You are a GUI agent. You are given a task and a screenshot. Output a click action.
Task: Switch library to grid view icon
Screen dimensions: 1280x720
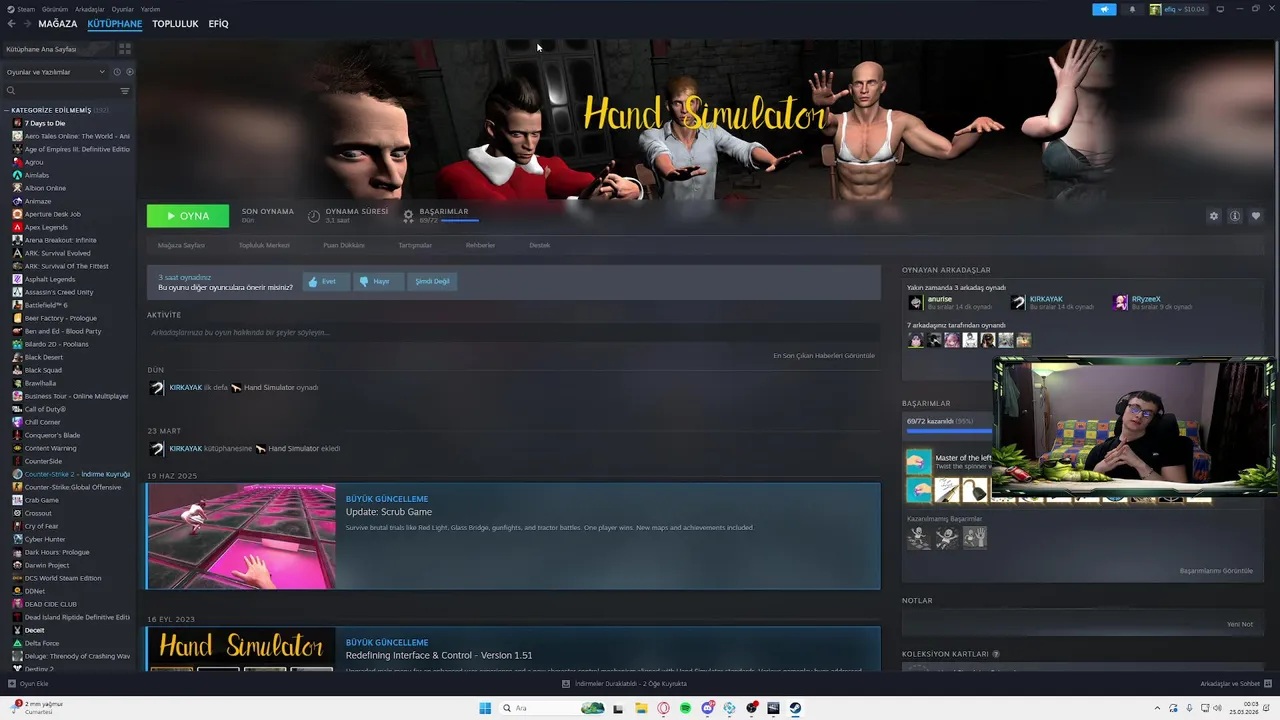125,48
